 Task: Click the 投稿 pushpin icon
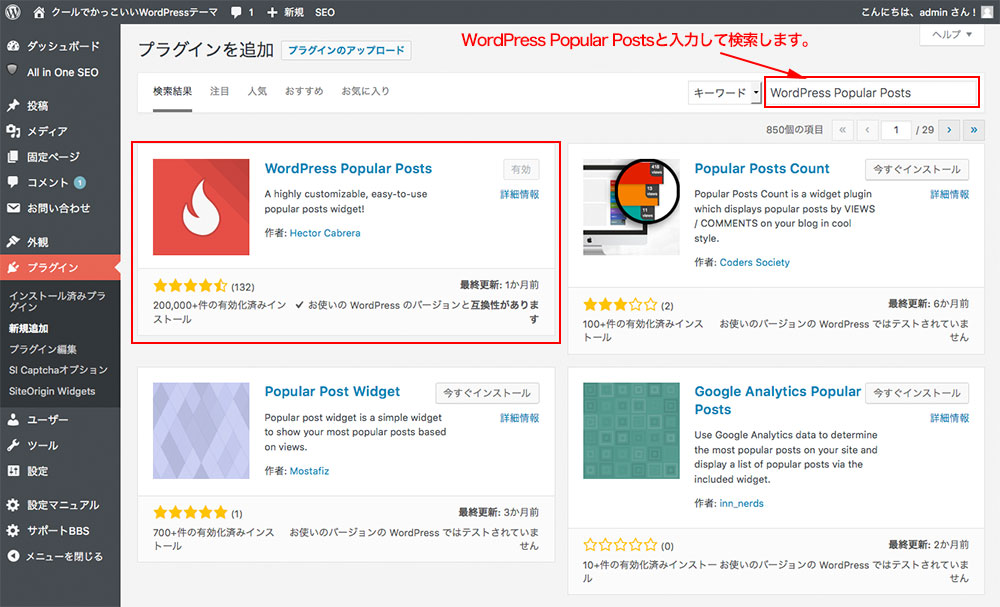point(13,105)
